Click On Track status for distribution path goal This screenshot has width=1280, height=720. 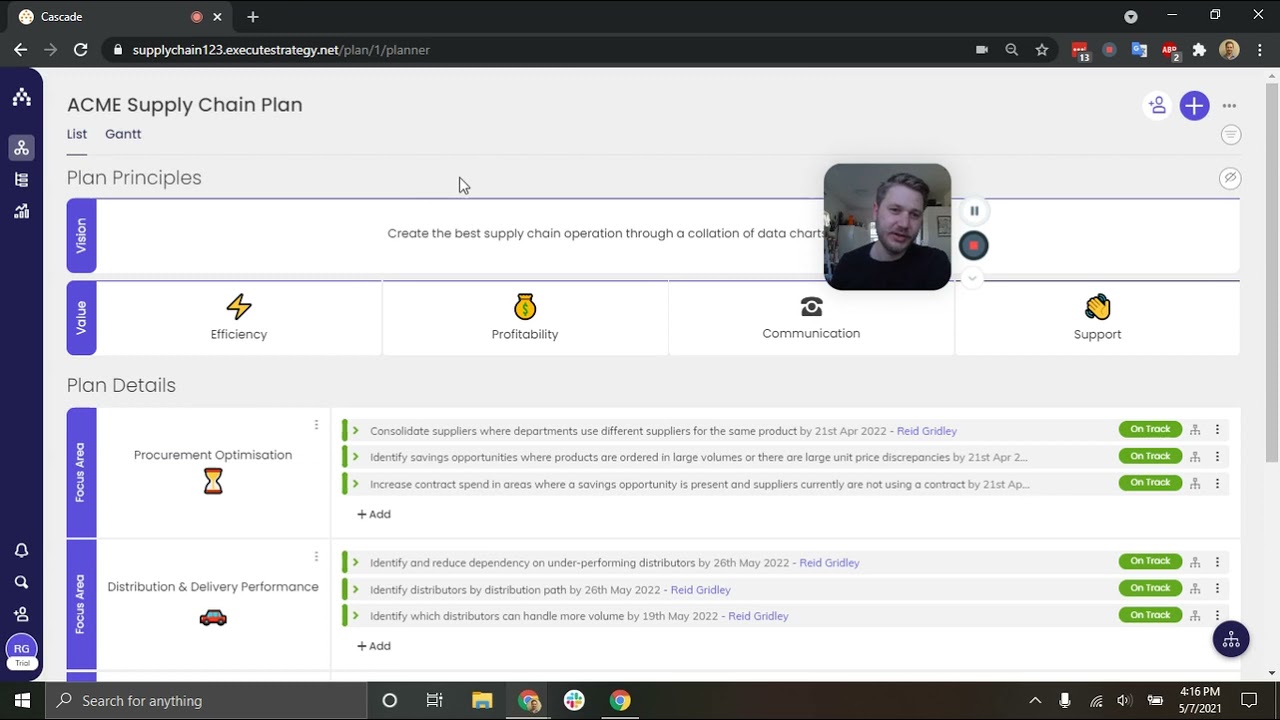click(x=1150, y=588)
